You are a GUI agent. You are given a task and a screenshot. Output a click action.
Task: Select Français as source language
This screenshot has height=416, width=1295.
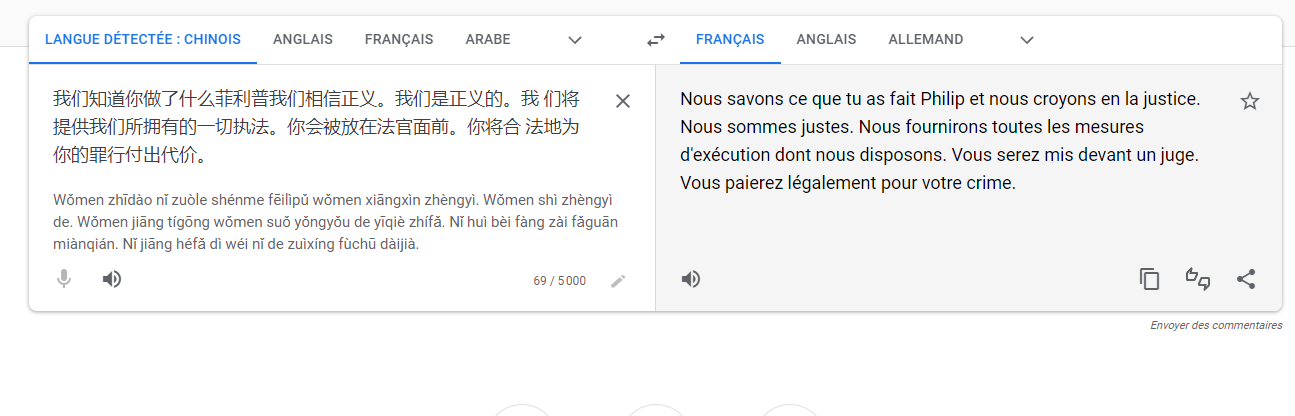(399, 40)
